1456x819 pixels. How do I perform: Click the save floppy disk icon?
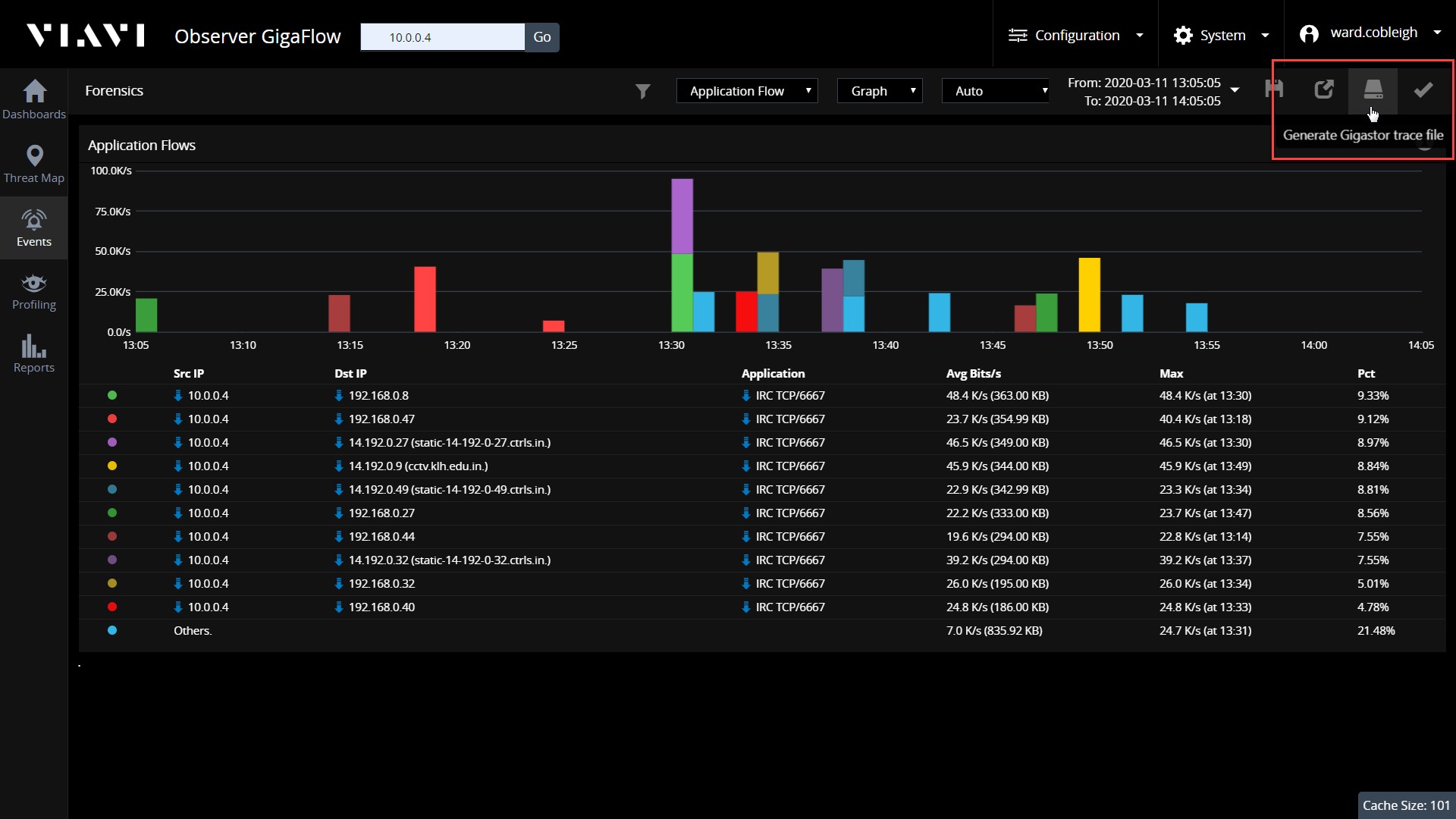[x=1274, y=90]
